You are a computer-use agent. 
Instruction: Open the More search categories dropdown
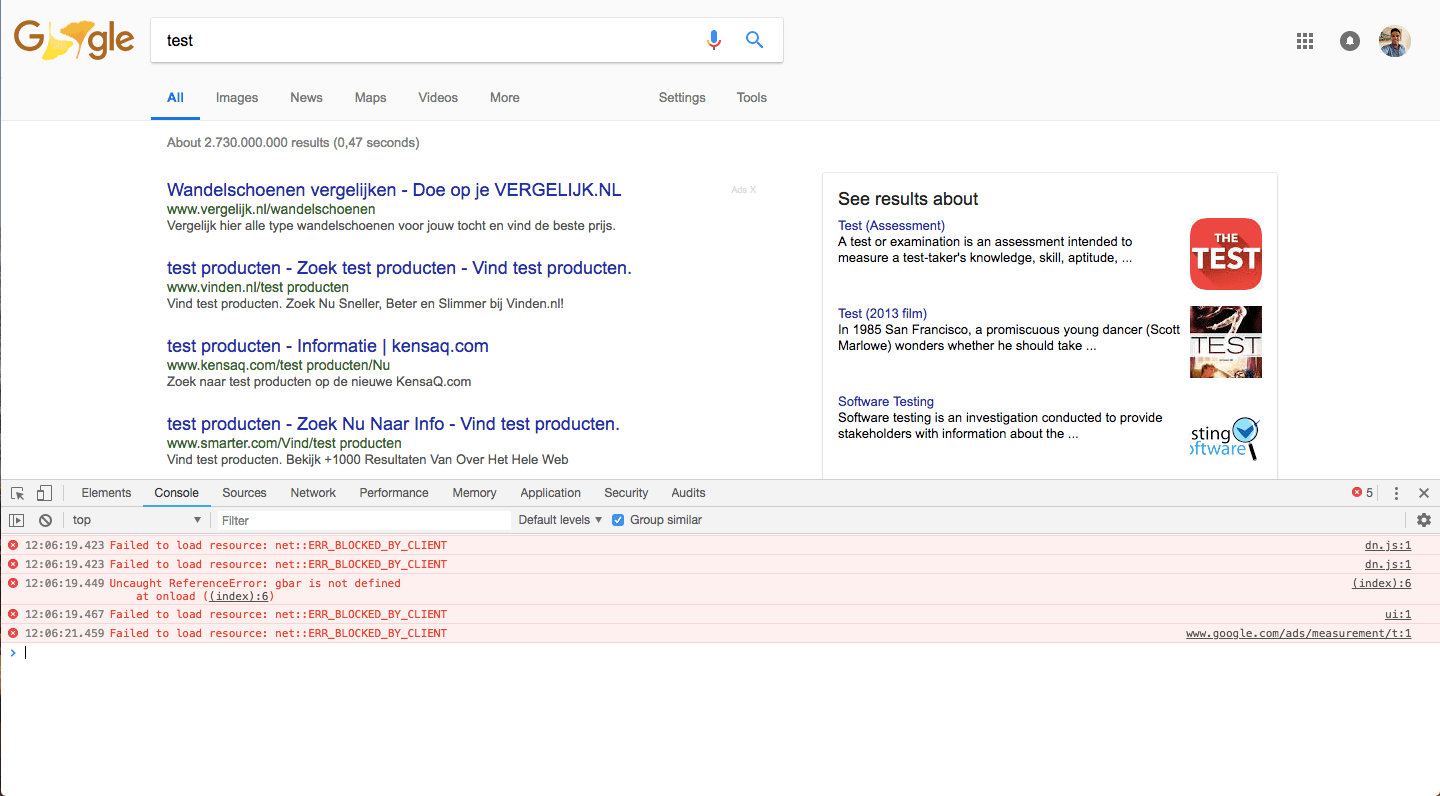[x=504, y=97]
